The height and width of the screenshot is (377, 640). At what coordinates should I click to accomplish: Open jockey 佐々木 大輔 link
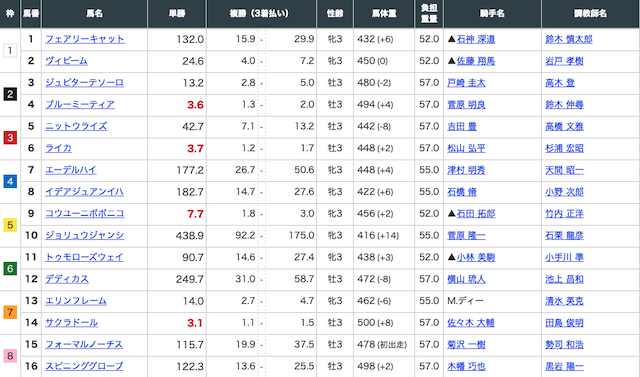(x=471, y=323)
